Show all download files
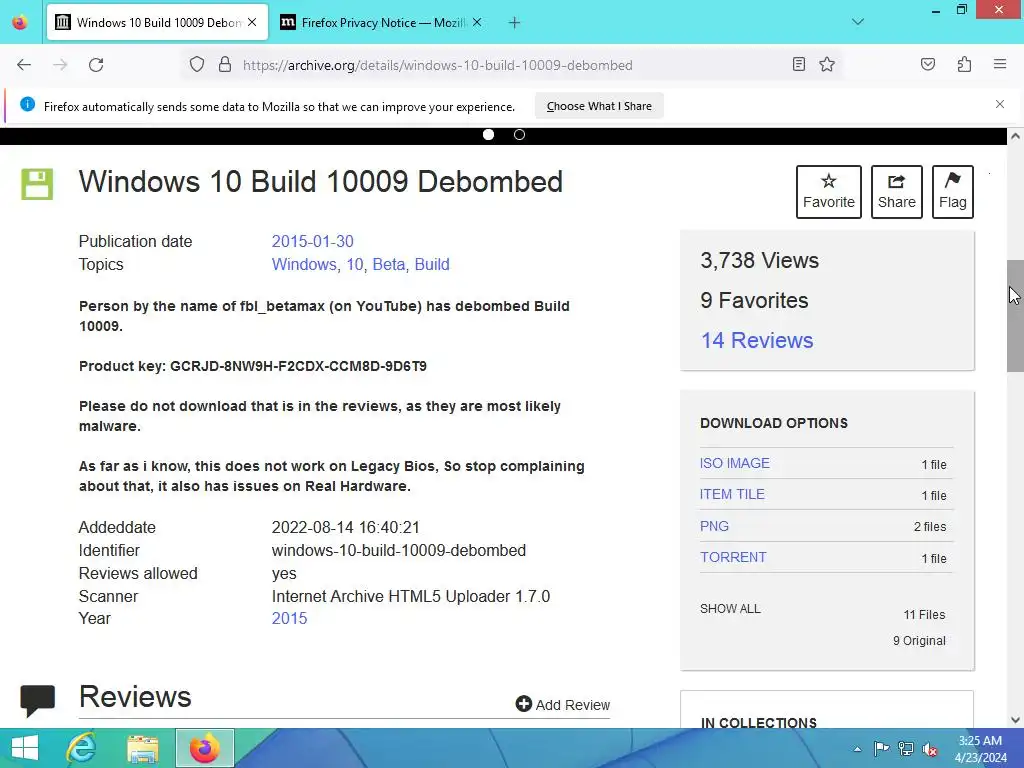The height and width of the screenshot is (768, 1024). (x=730, y=609)
